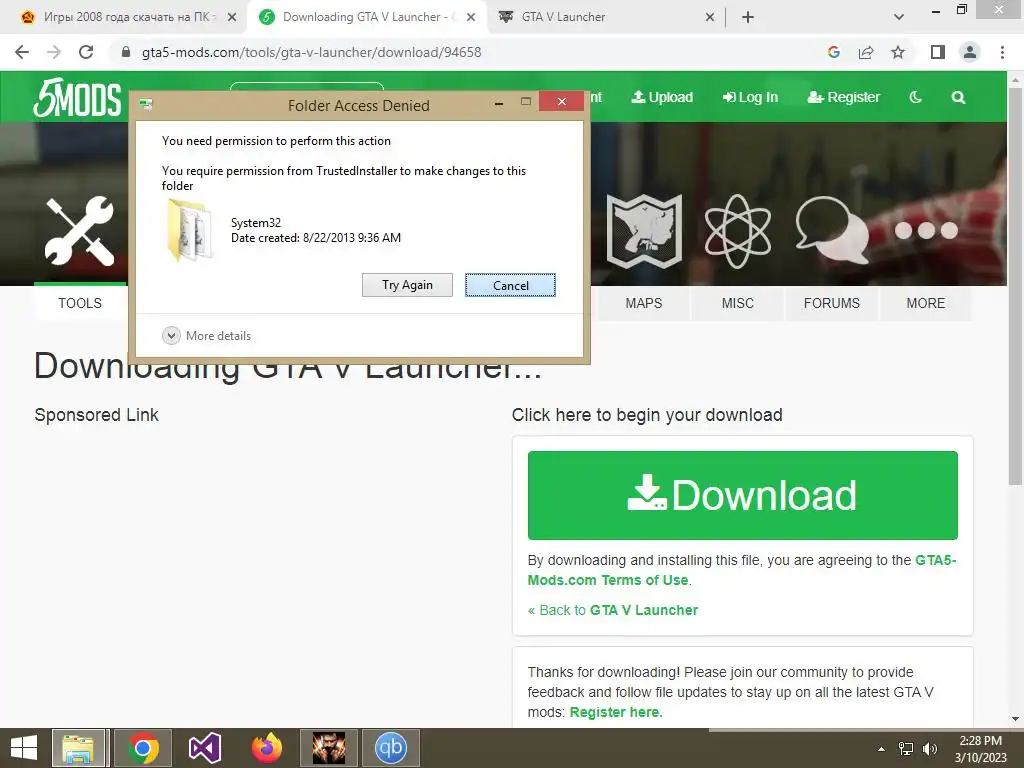Click the map icon above MAPS
Image resolution: width=1024 pixels, height=768 pixels.
[x=644, y=231]
